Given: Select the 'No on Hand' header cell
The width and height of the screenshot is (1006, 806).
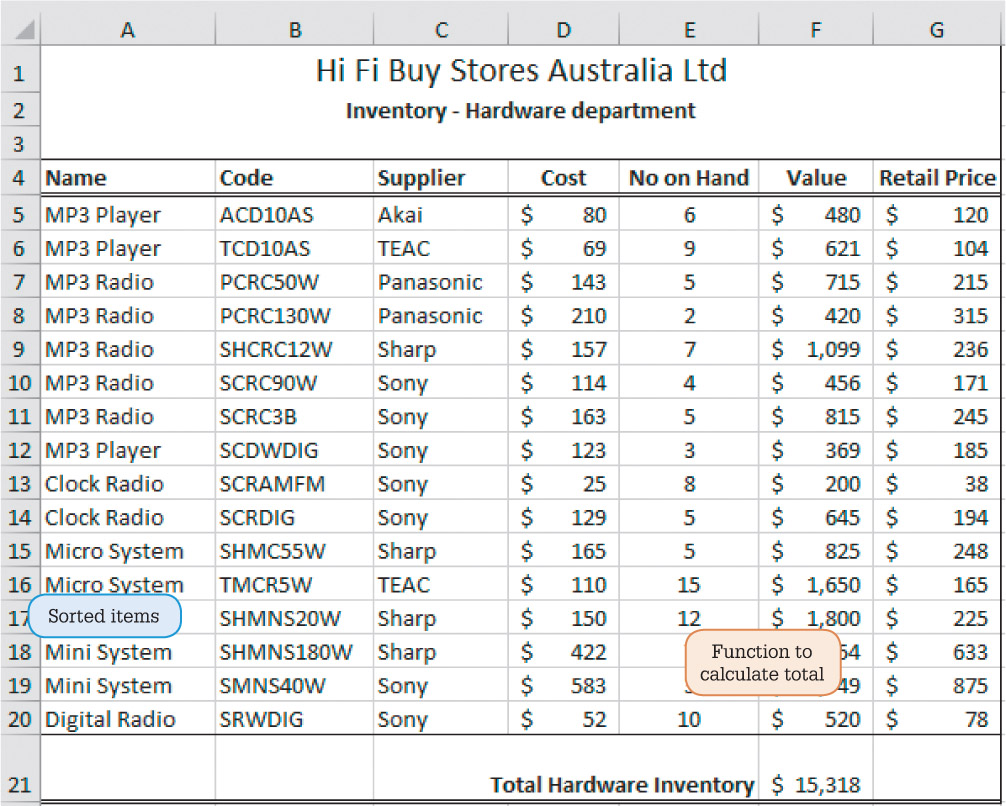Looking at the screenshot, I should pyautogui.click(x=689, y=178).
